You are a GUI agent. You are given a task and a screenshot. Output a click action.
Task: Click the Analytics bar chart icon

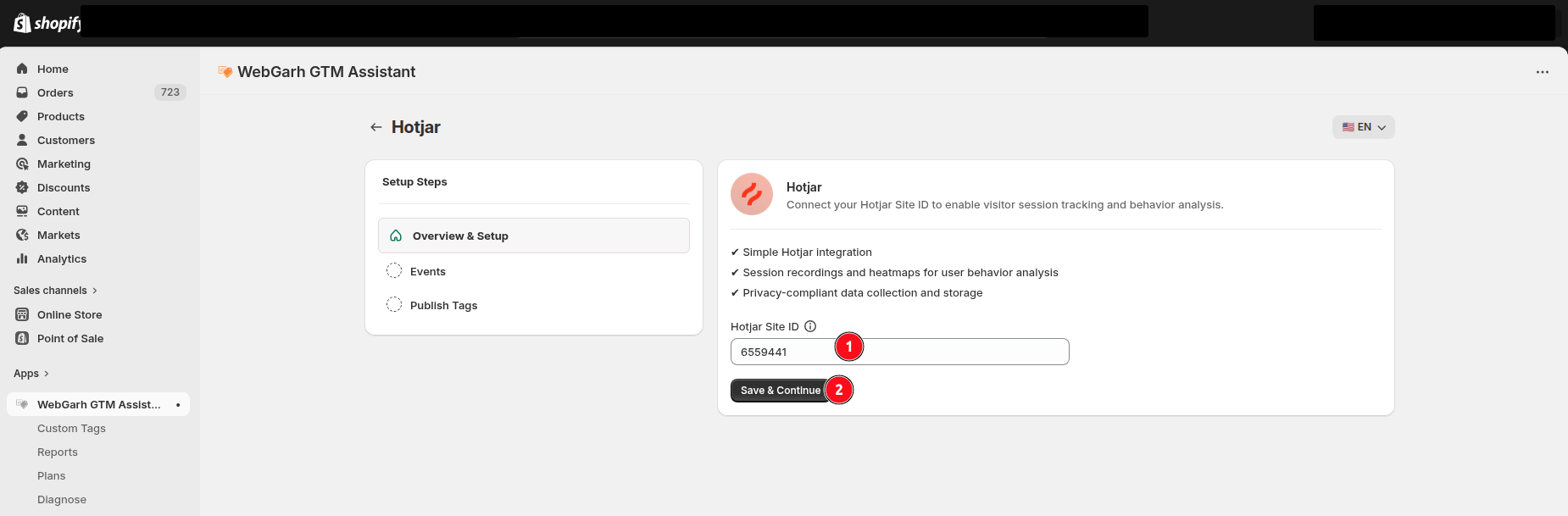click(x=22, y=258)
